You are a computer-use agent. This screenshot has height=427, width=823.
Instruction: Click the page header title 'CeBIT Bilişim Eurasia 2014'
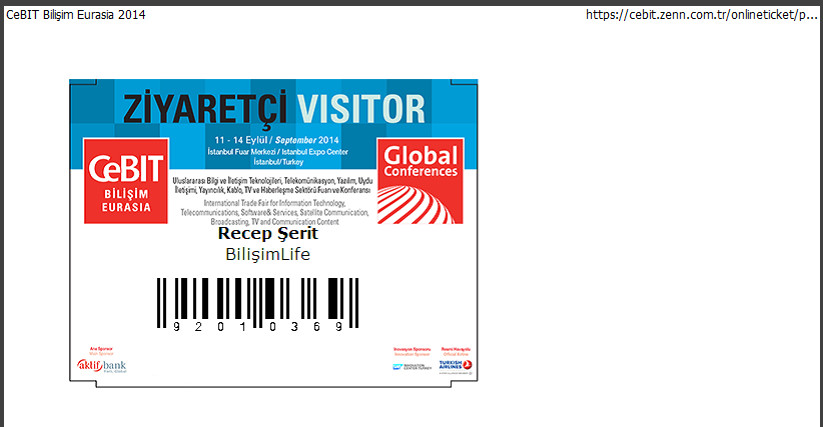tap(76, 15)
